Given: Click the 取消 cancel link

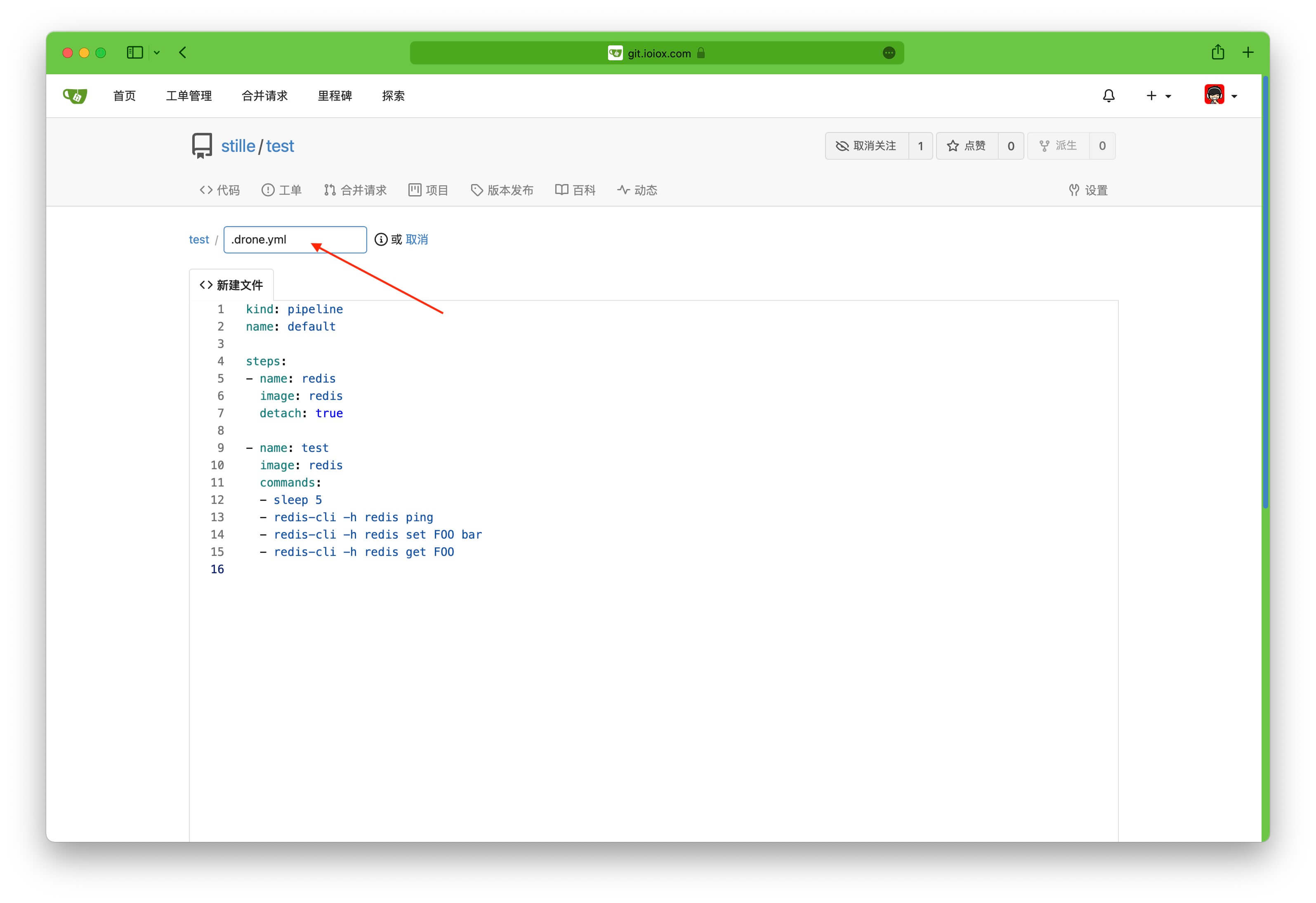Looking at the screenshot, I should pyautogui.click(x=417, y=240).
